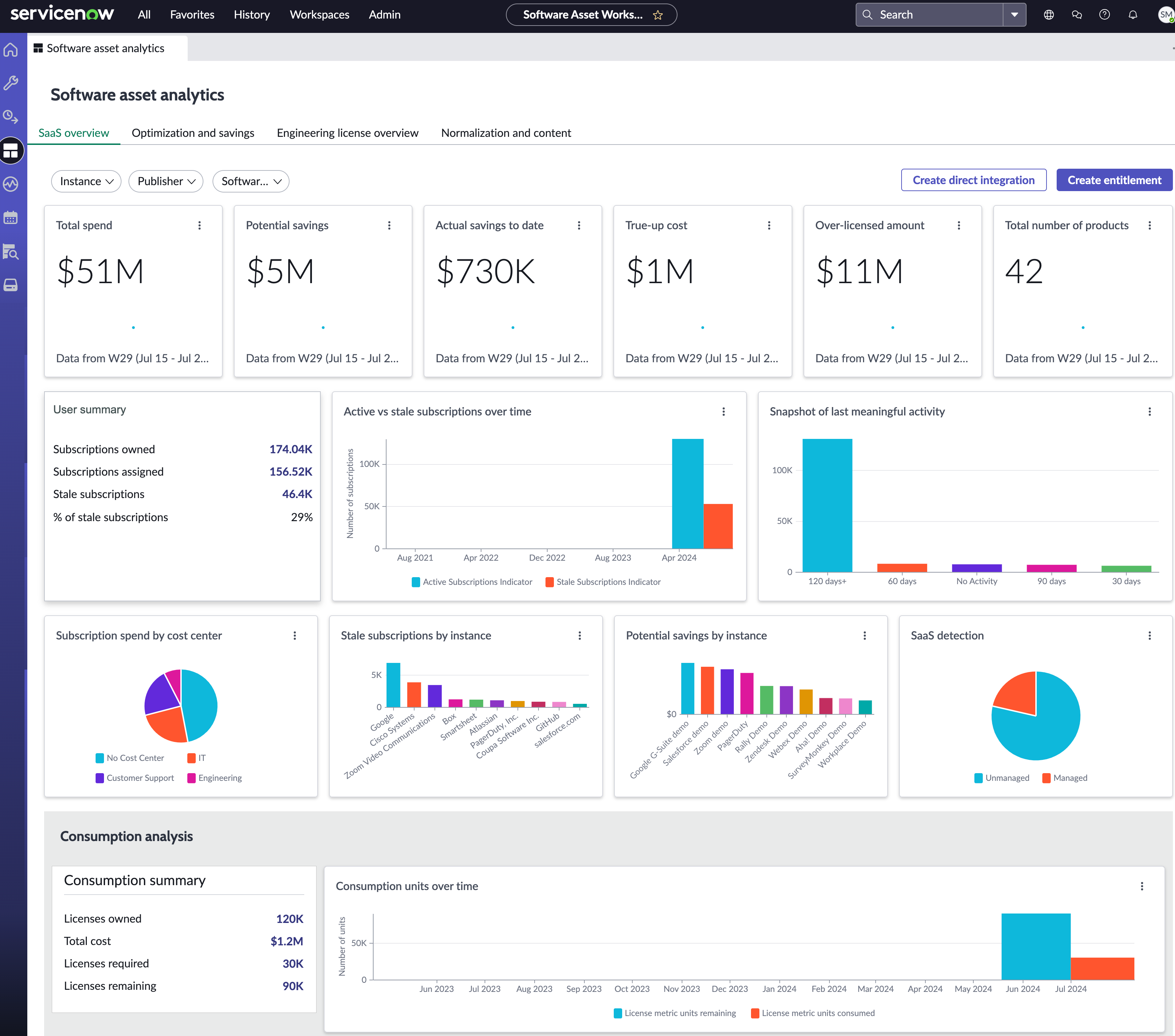
Task: Open the calendar sidebar icon
Action: (x=11, y=218)
